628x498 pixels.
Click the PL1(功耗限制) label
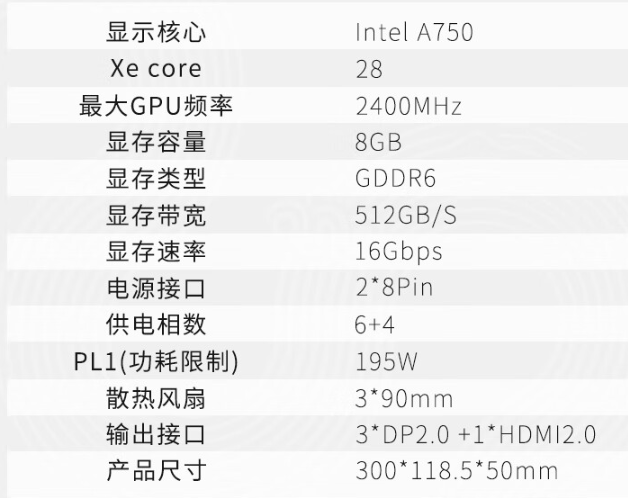click(x=155, y=360)
